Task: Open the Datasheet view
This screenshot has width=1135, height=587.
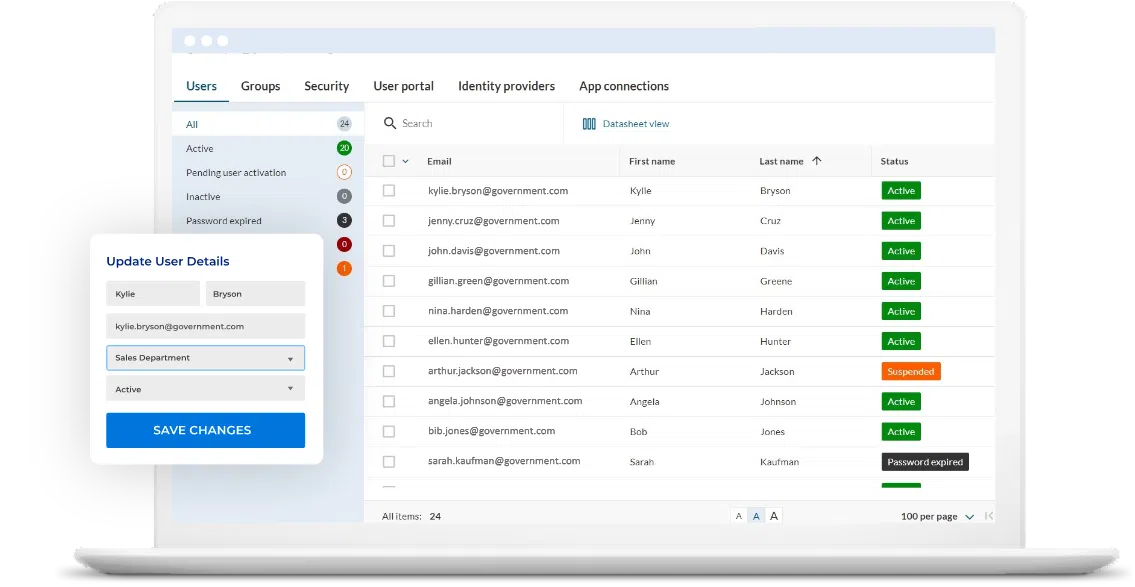Action: pyautogui.click(x=623, y=123)
